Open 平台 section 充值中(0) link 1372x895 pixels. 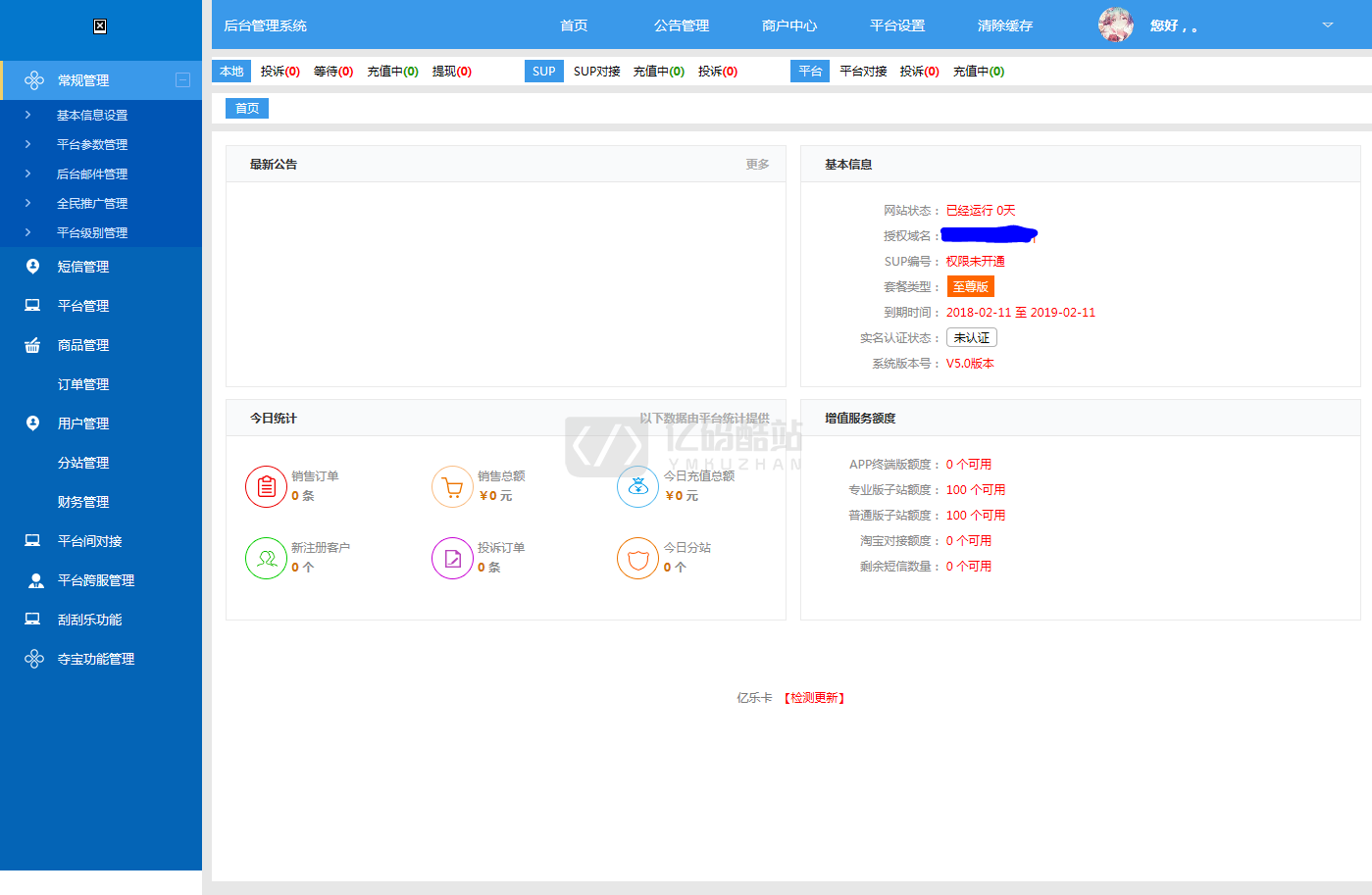point(979,72)
